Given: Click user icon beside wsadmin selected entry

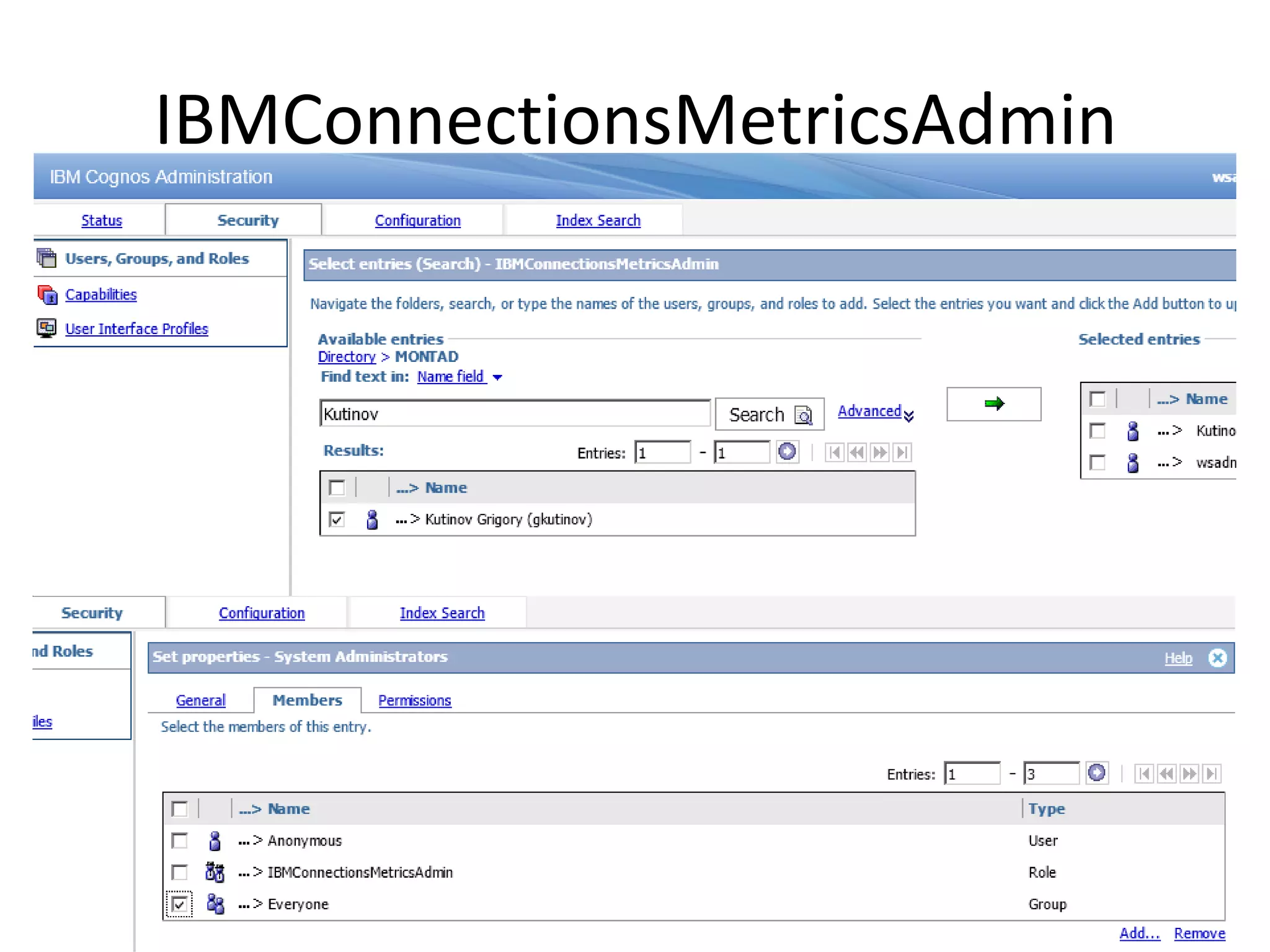Looking at the screenshot, I should [1133, 463].
